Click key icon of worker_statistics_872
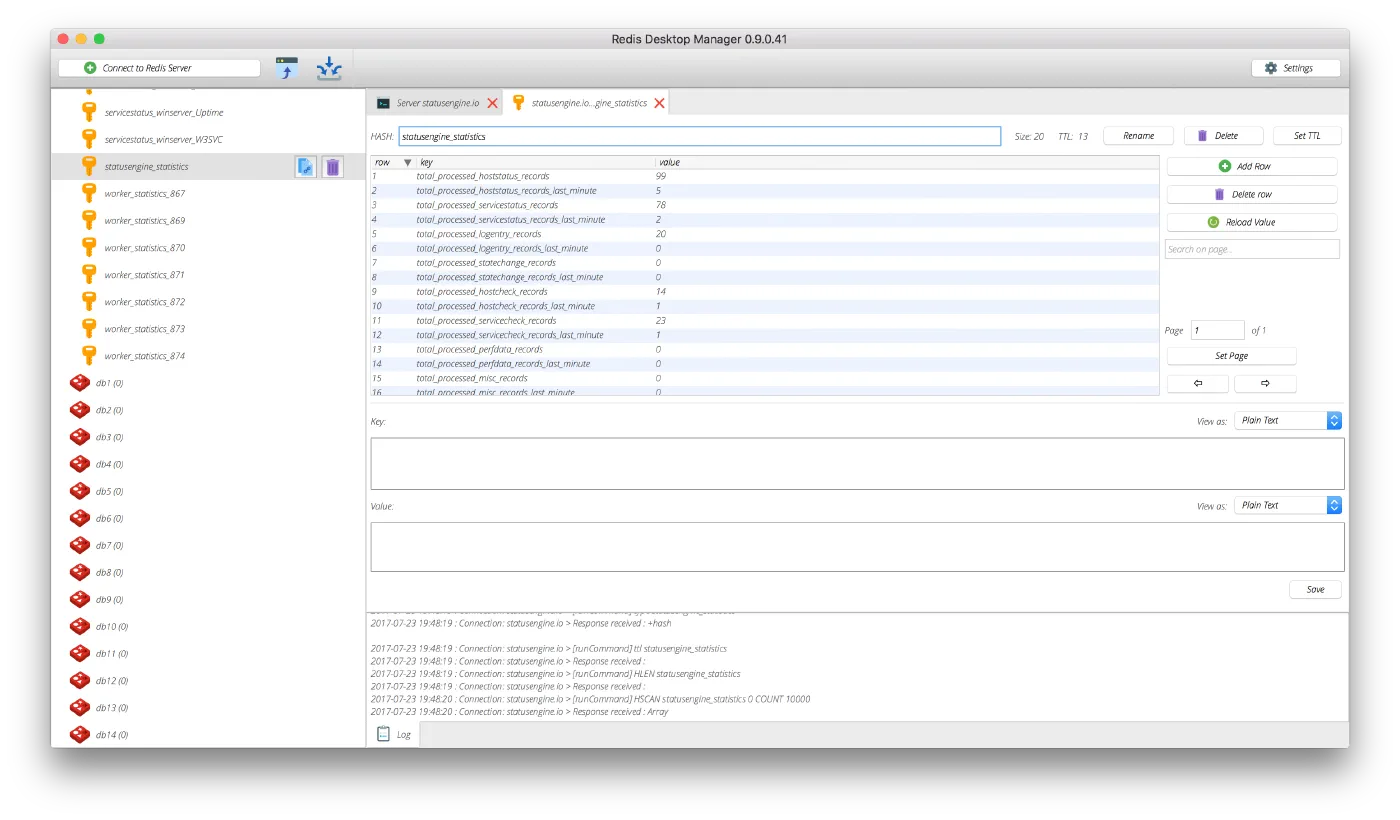This screenshot has width=1400, height=820. (89, 301)
